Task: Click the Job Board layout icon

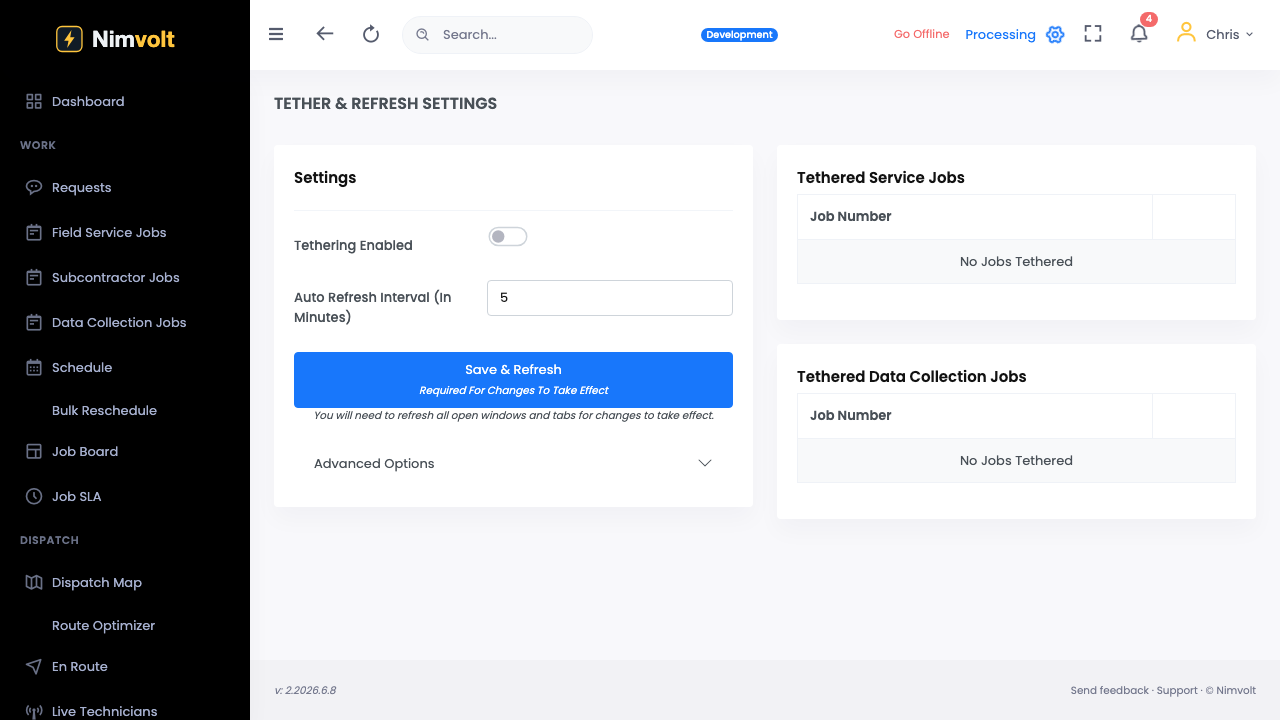Action: tap(34, 451)
